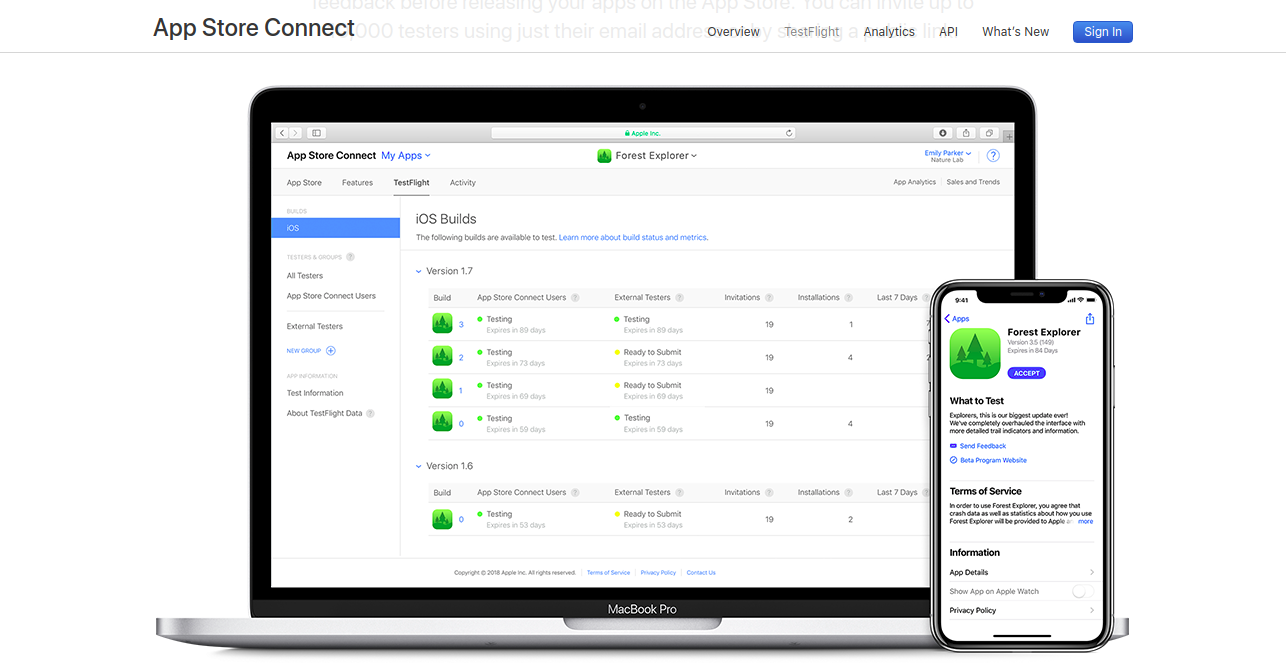Open Safari downloads icon
The width and height of the screenshot is (1286, 672).
[x=943, y=132]
